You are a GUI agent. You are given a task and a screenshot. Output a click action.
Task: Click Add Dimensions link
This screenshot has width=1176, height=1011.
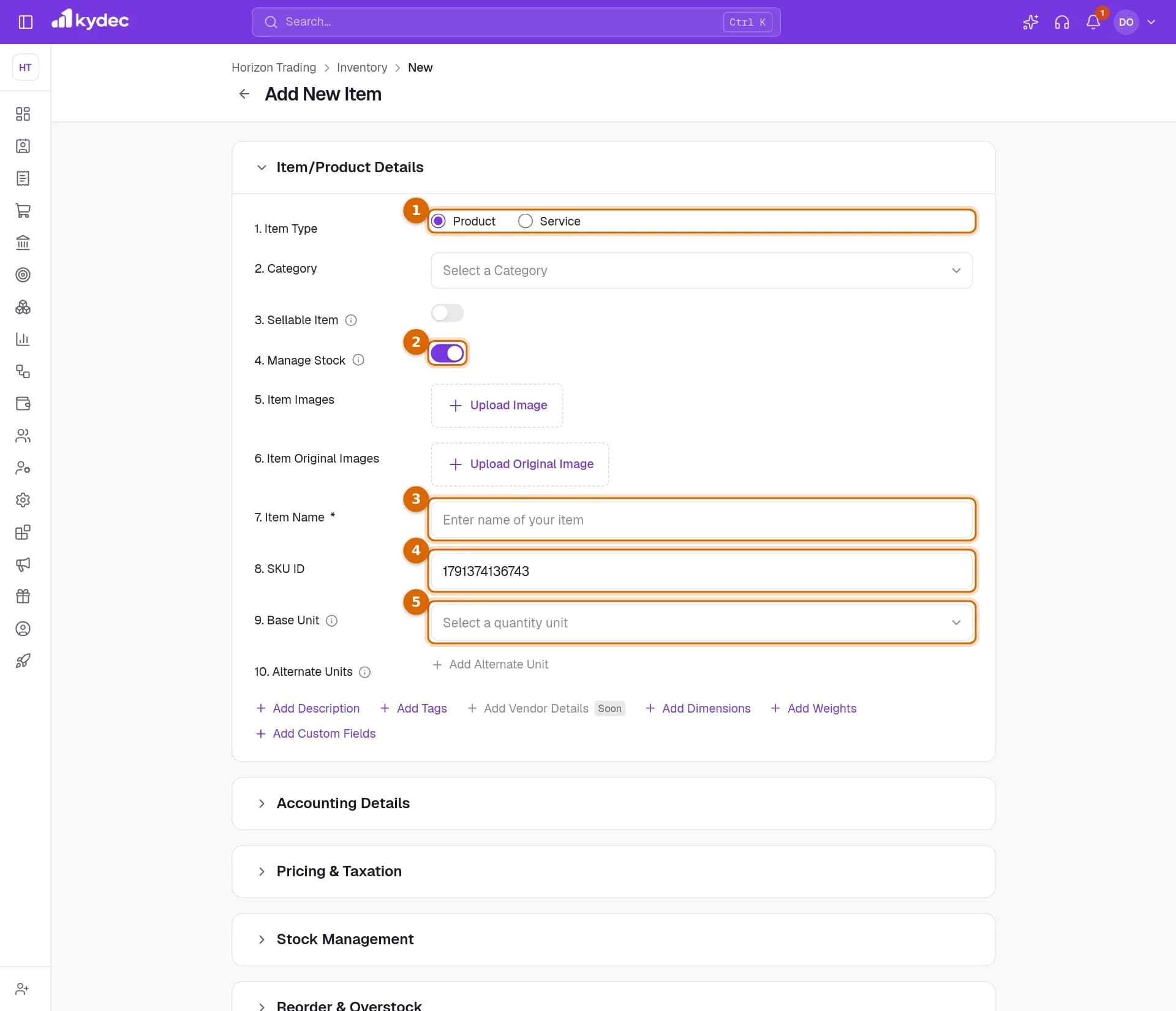[698, 708]
